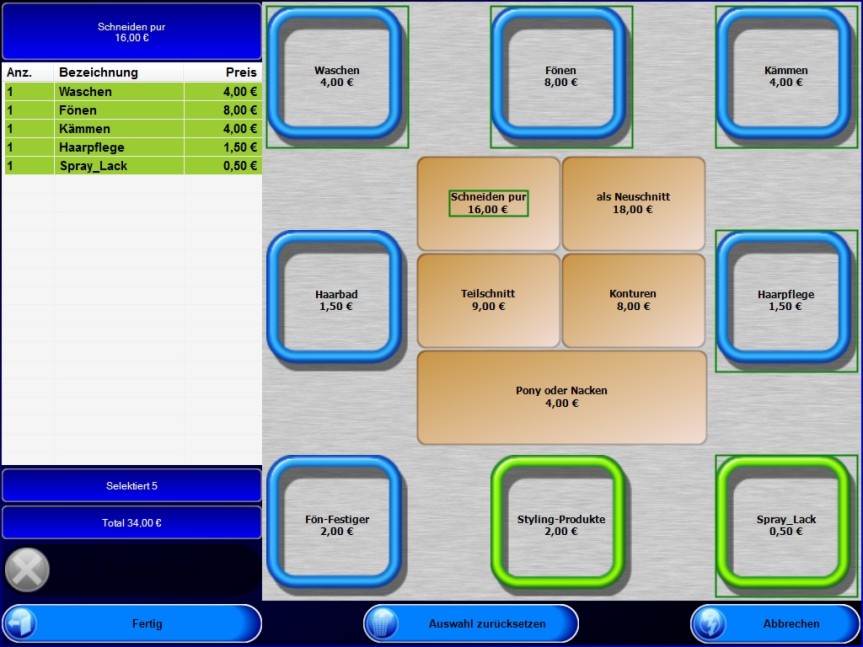Click the trash icon for Auswahl zurücksetzen
The image size is (863, 647).
coord(382,623)
